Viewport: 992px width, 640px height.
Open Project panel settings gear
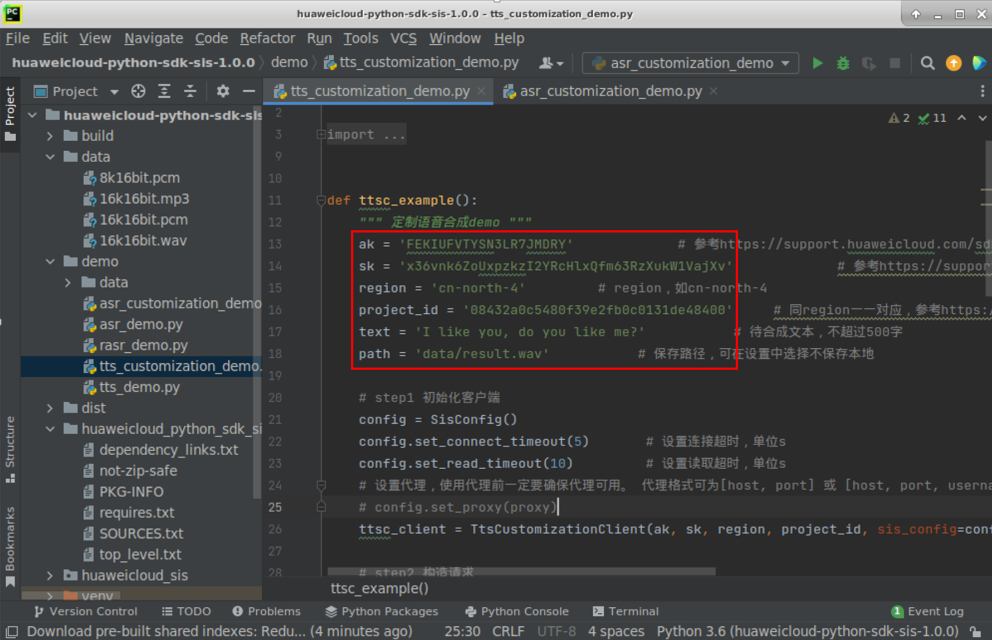[223, 92]
